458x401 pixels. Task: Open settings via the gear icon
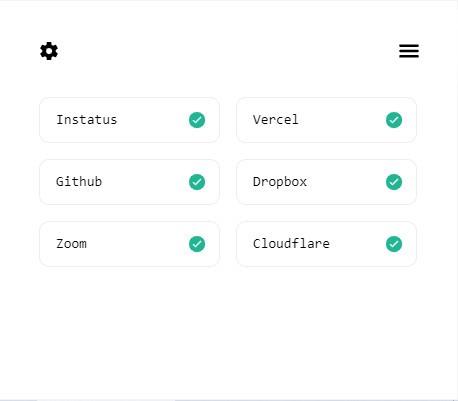[49, 51]
